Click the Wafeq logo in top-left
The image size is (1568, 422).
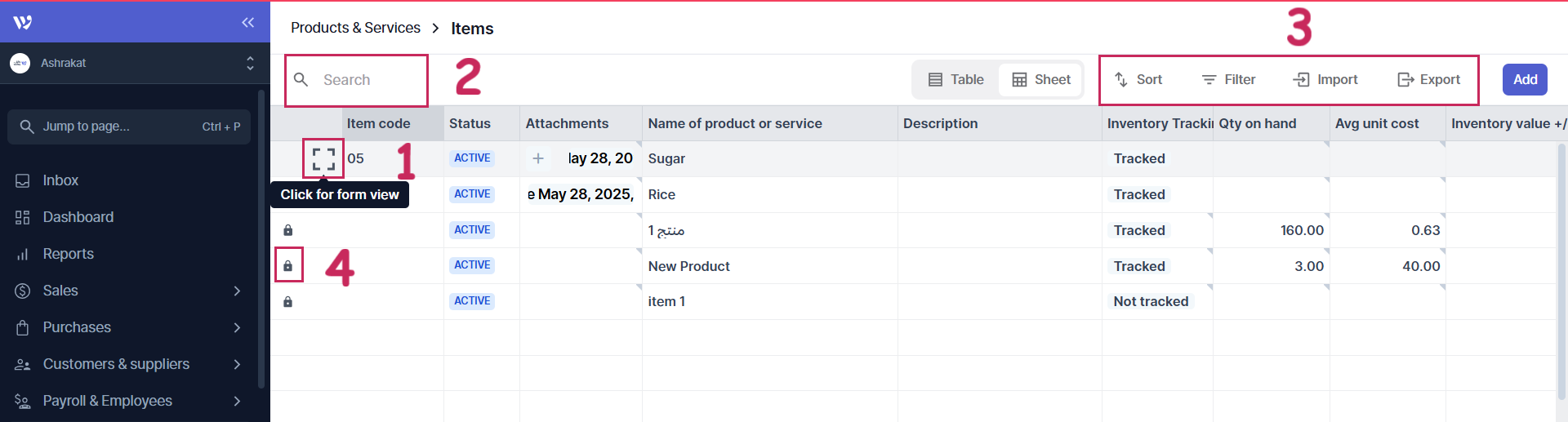coord(23,22)
